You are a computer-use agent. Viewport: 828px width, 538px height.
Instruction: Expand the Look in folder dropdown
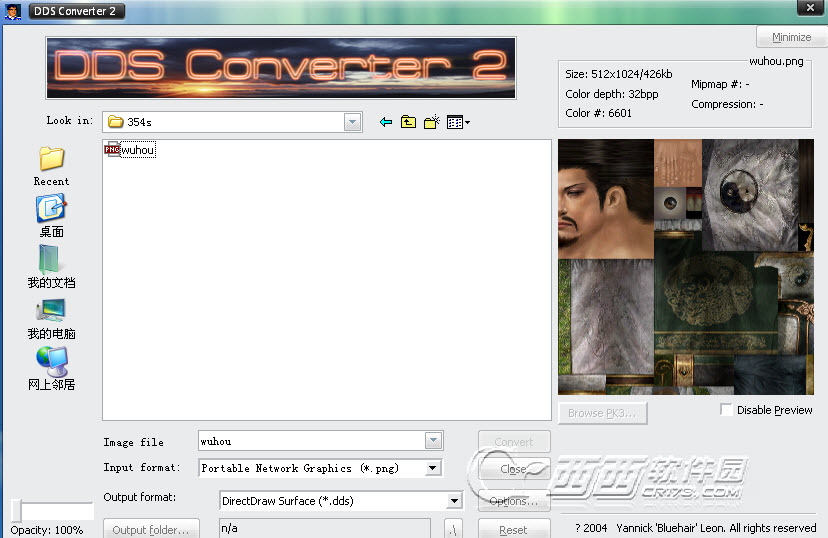352,122
